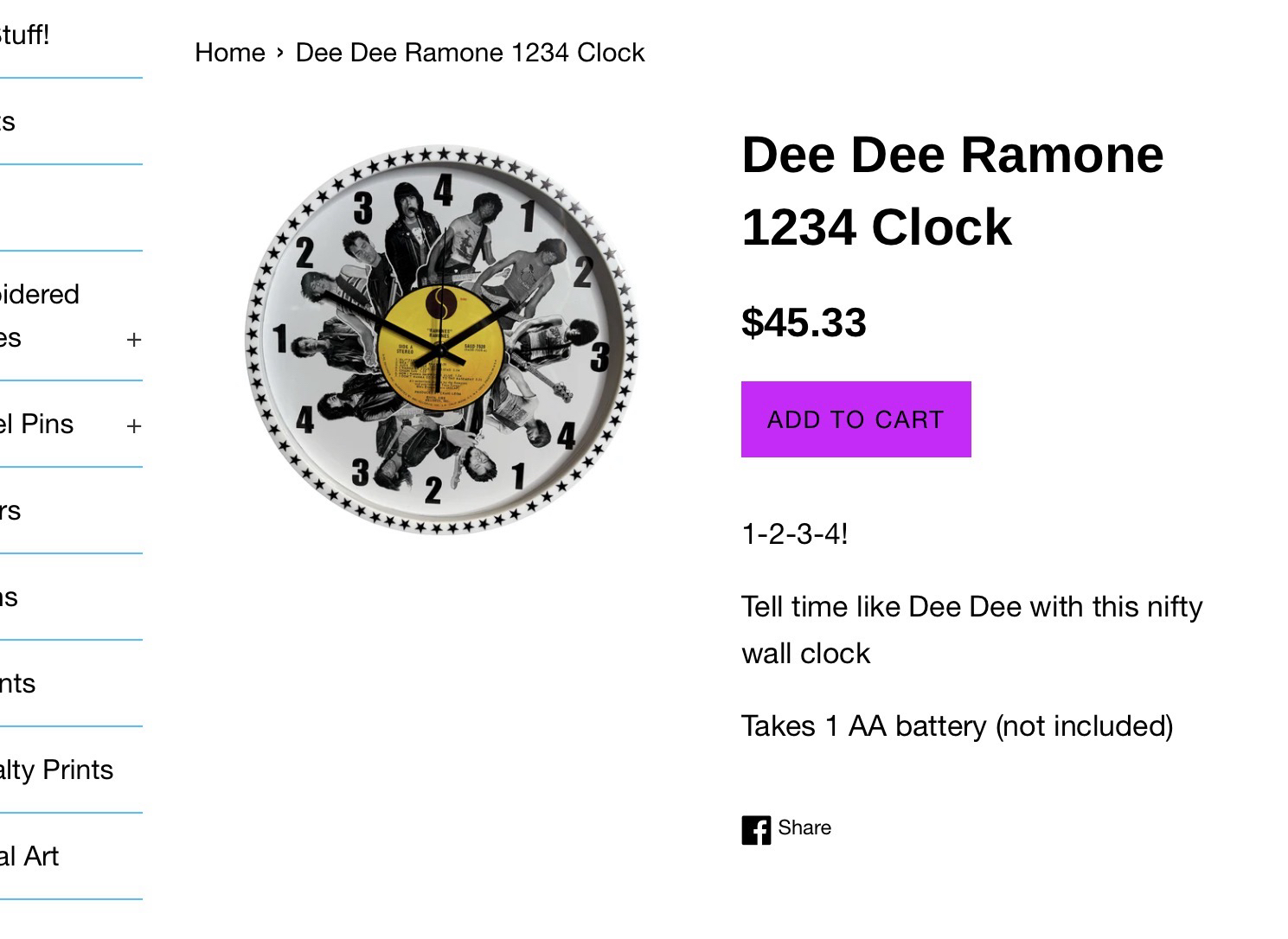Click the 'Takes 1 AA battery' note
The width and height of the screenshot is (1288, 939).
pyautogui.click(x=957, y=726)
